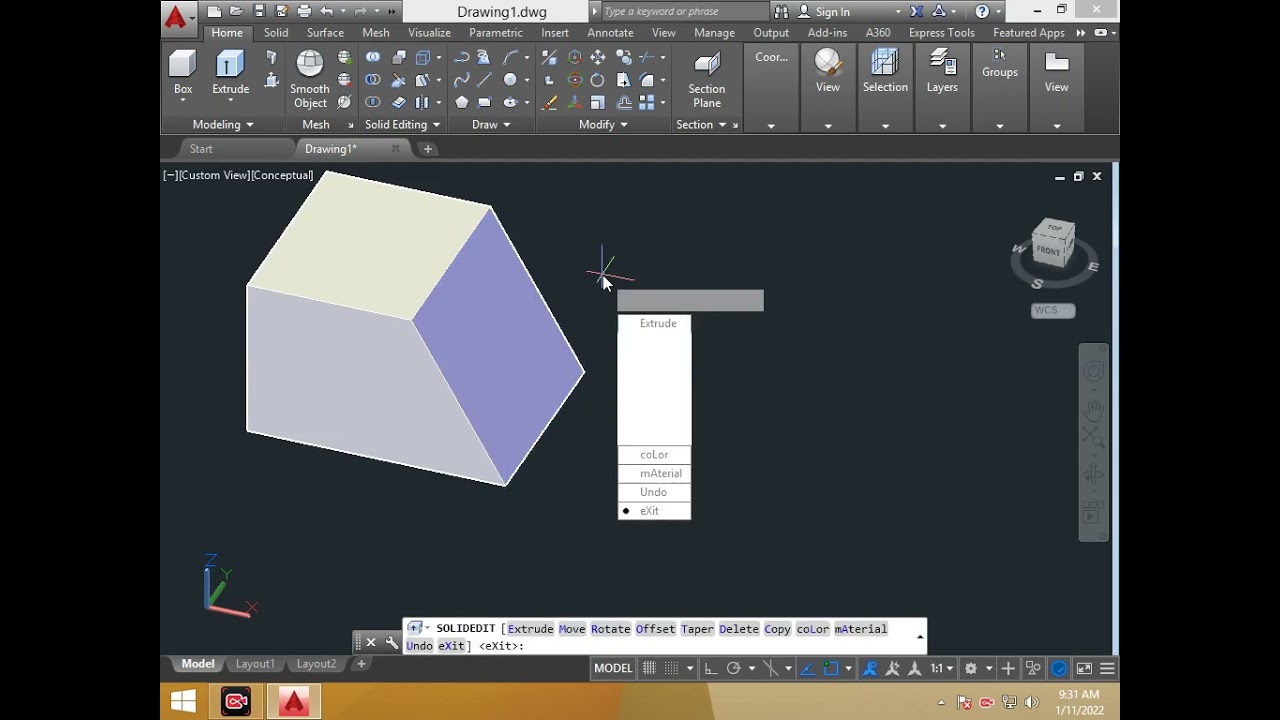Toggle polar tracking in status bar

(x=733, y=668)
